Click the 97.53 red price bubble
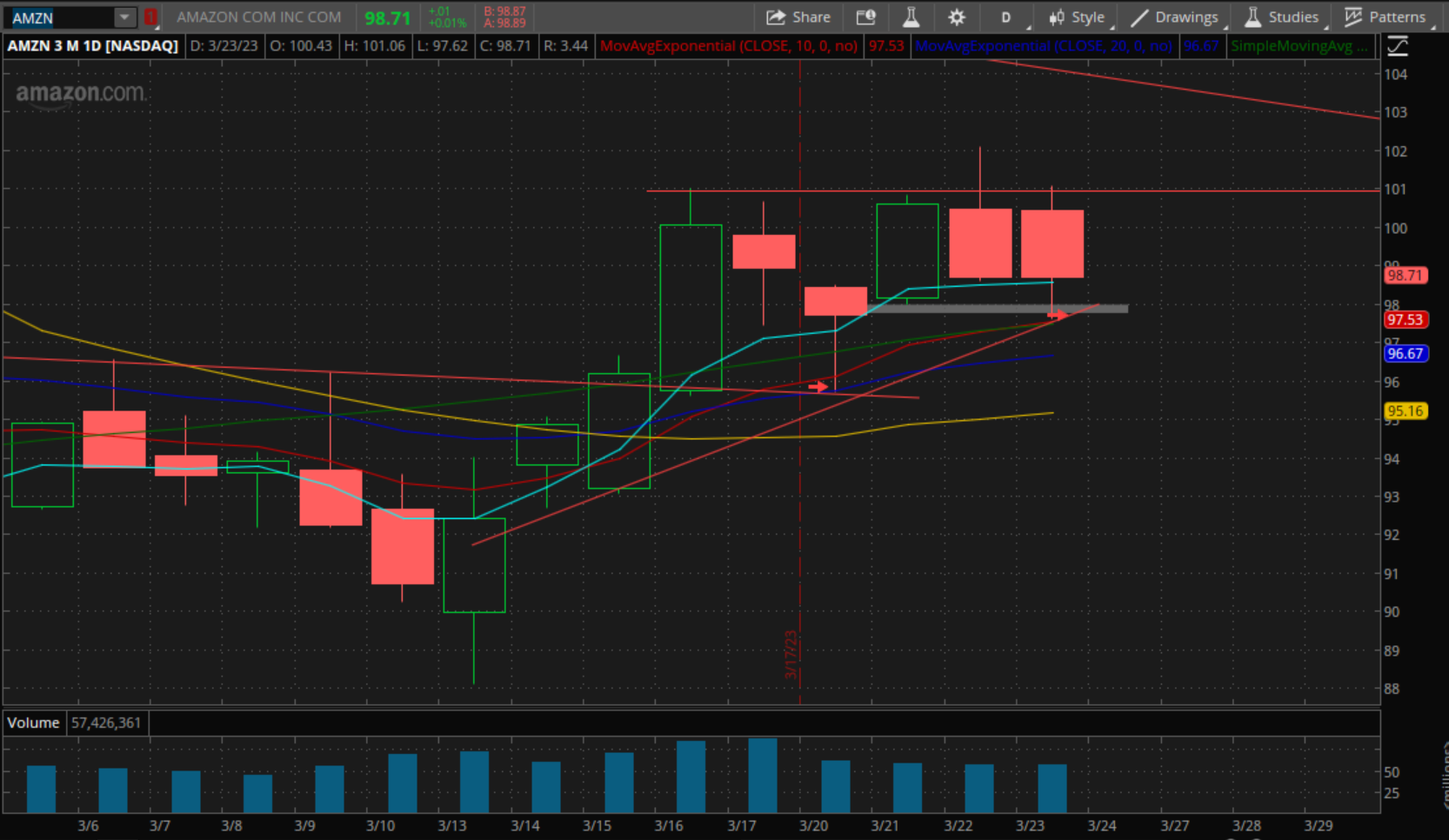Screen dimensions: 1449x840 click(x=1405, y=320)
